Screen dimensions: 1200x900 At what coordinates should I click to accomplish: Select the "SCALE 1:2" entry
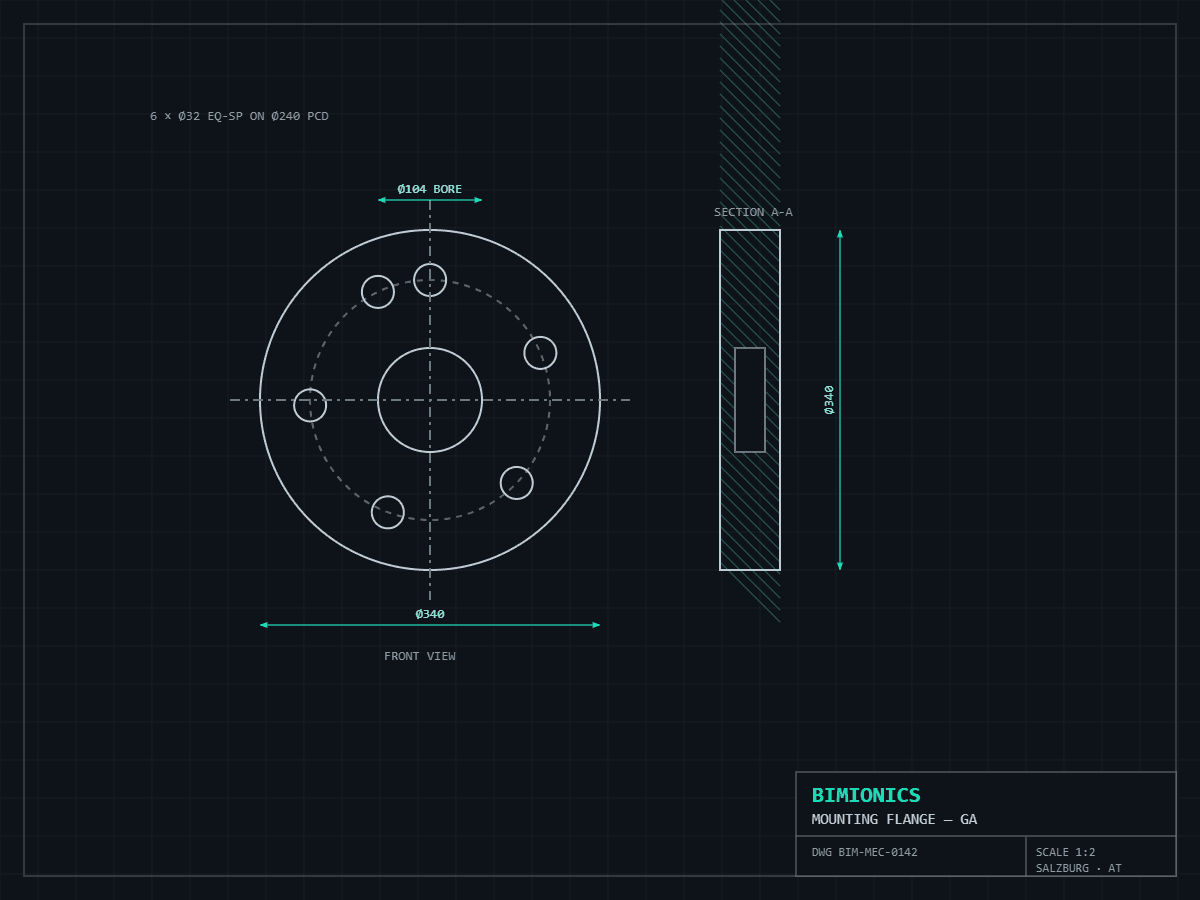pos(1066,853)
